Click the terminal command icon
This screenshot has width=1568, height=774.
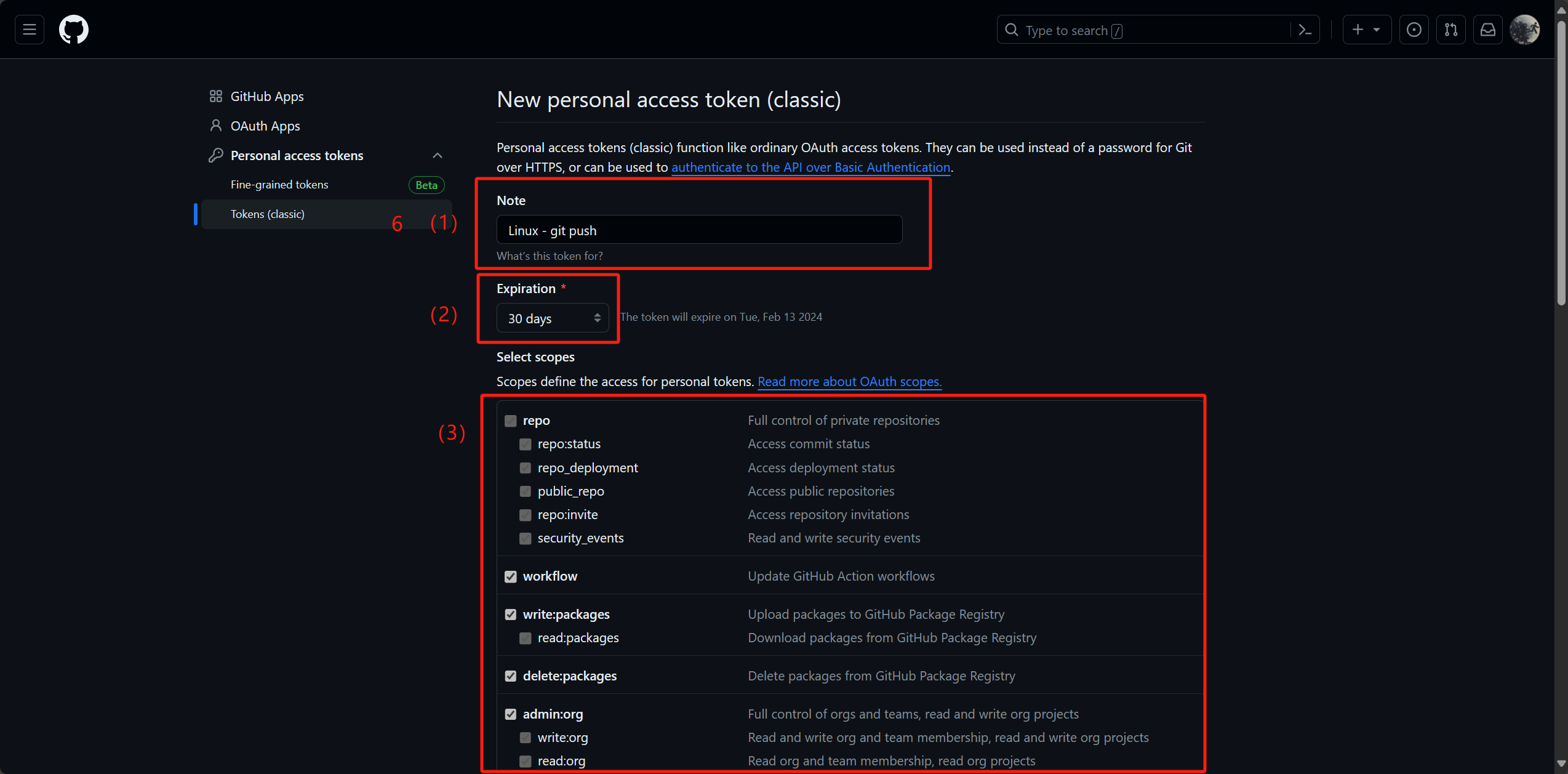click(1306, 29)
